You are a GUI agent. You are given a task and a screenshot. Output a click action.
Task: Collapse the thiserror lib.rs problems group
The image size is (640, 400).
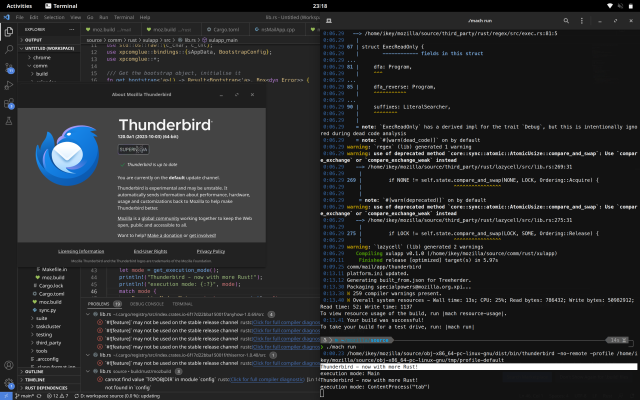(88, 355)
